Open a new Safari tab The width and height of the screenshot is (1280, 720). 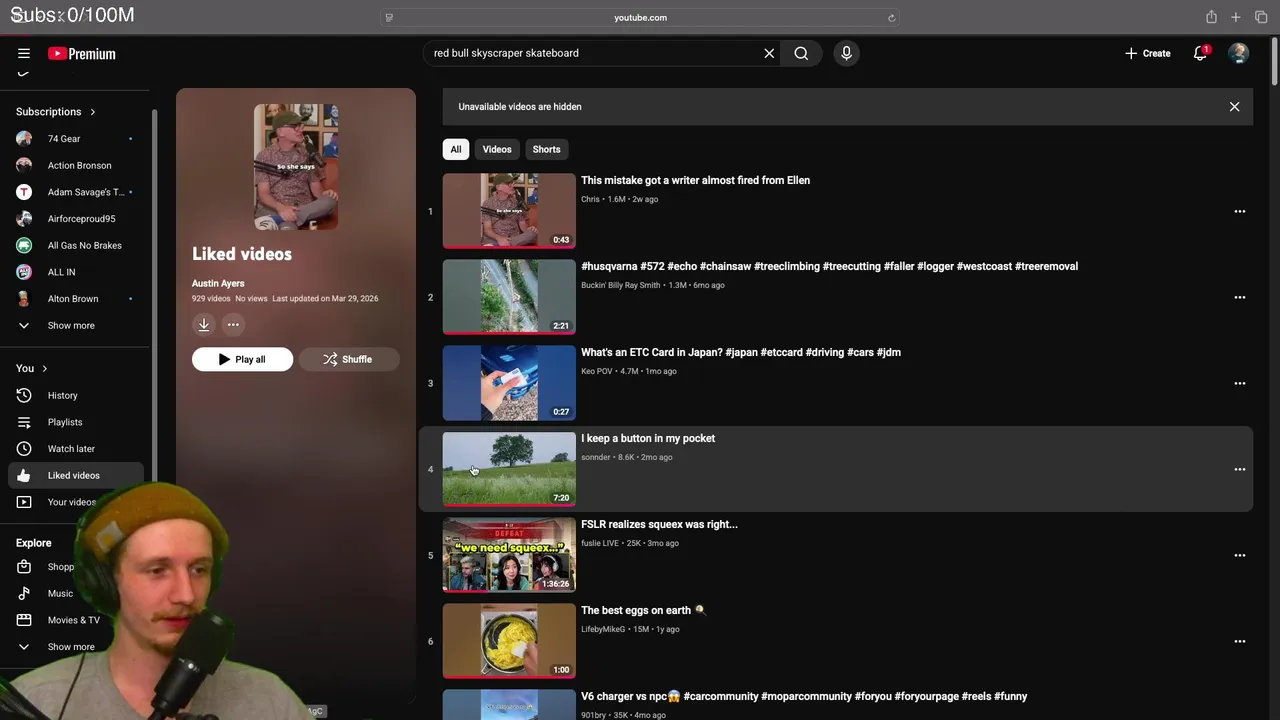[x=1236, y=17]
